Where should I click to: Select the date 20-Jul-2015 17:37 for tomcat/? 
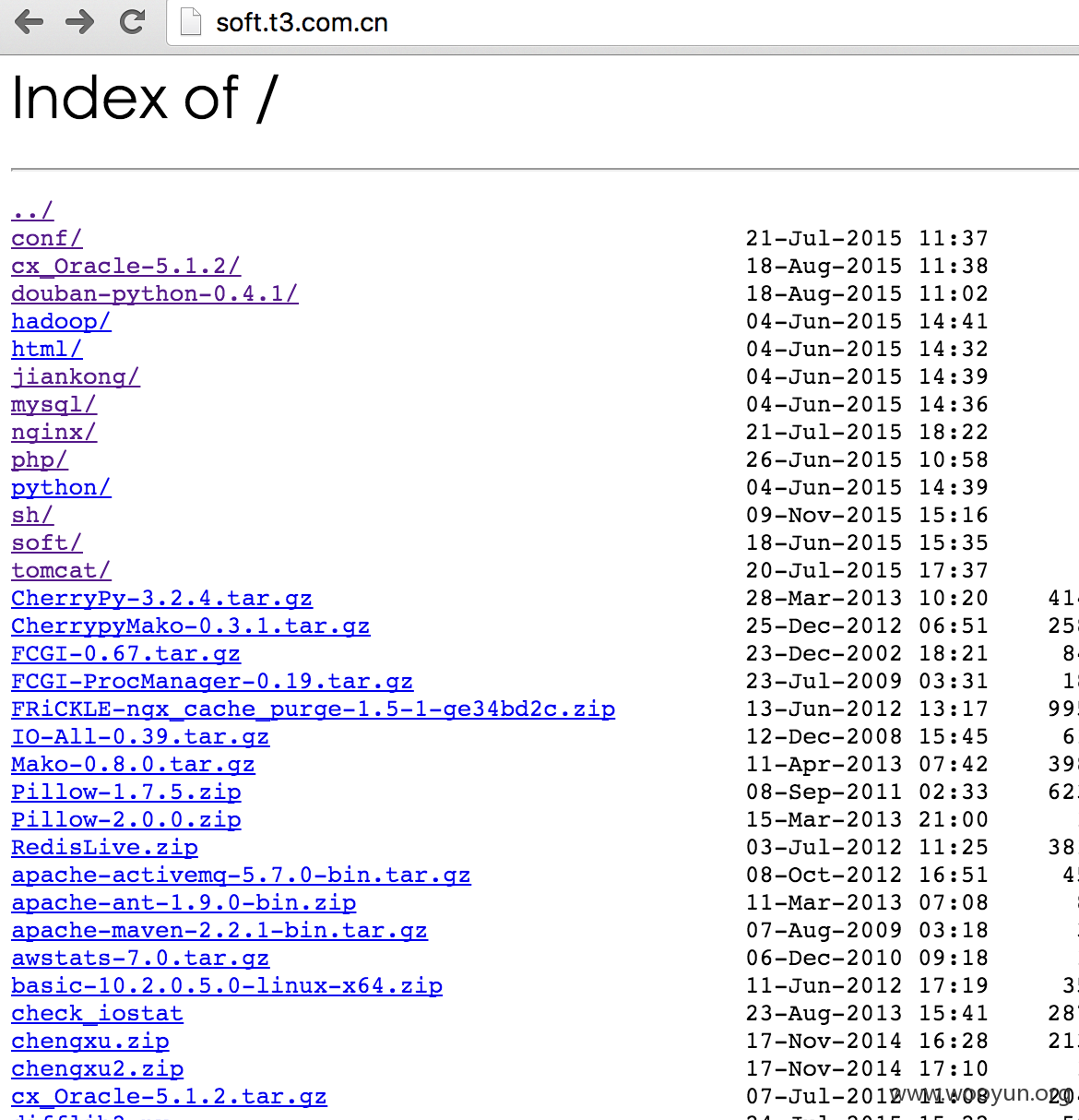point(867,570)
